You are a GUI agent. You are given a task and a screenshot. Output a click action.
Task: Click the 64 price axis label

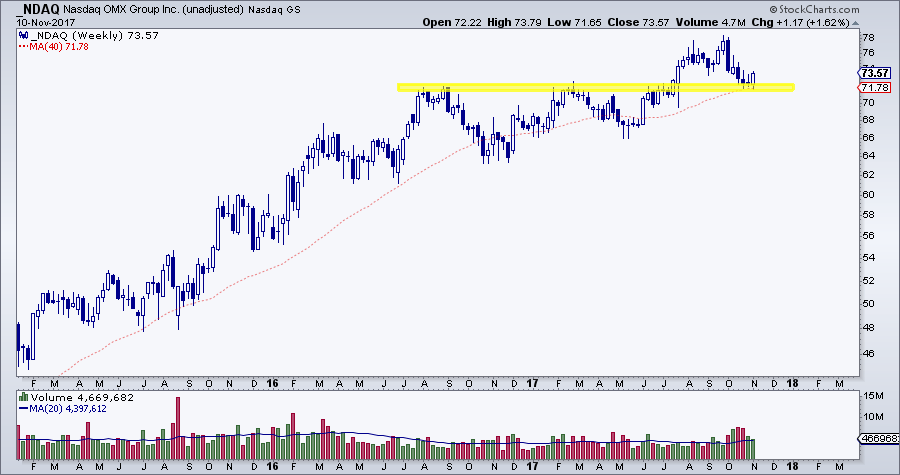coord(868,155)
